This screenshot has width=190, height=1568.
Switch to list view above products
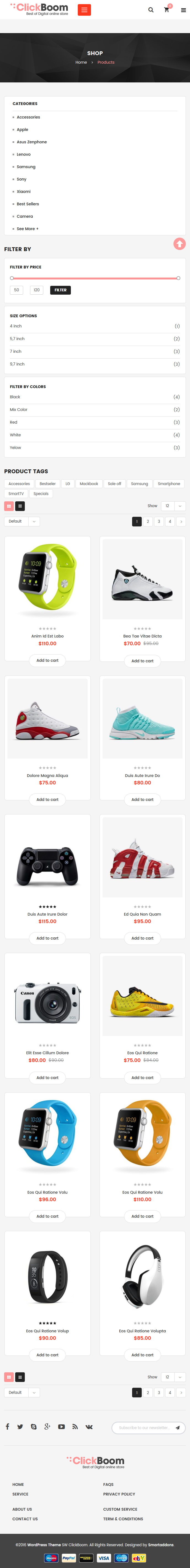tap(20, 506)
